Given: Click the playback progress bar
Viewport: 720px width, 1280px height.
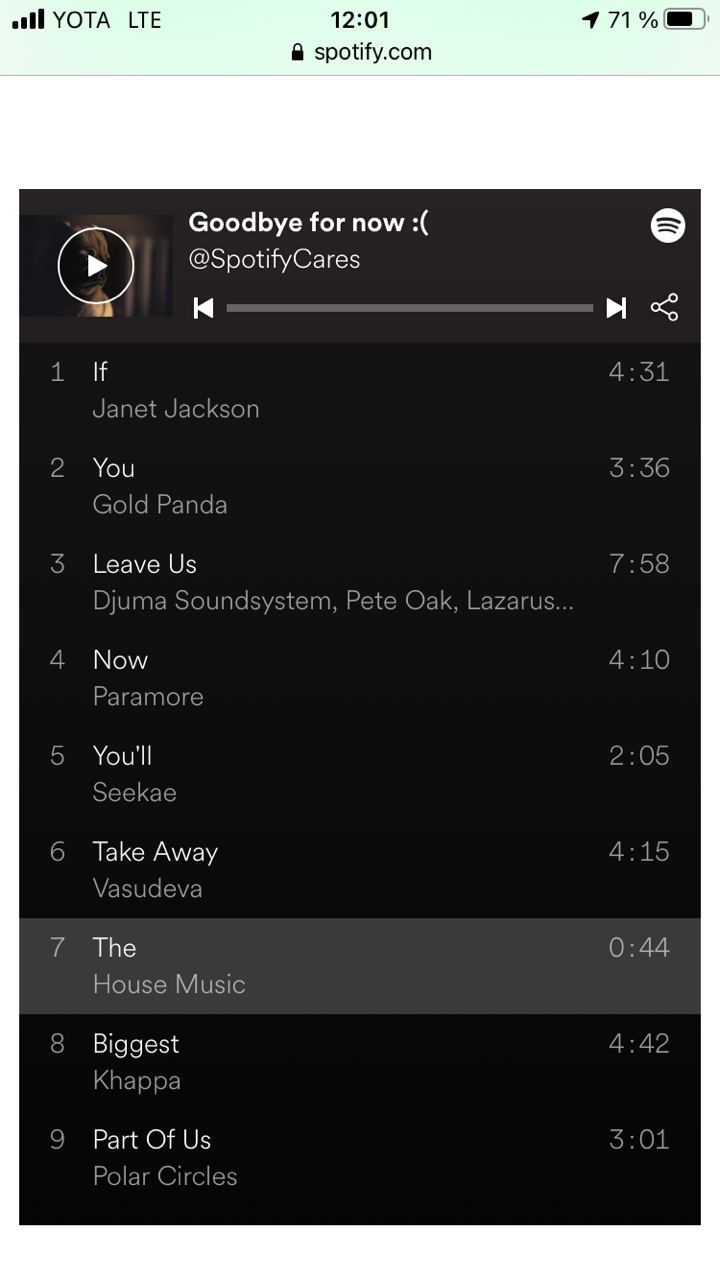Looking at the screenshot, I should (x=410, y=308).
